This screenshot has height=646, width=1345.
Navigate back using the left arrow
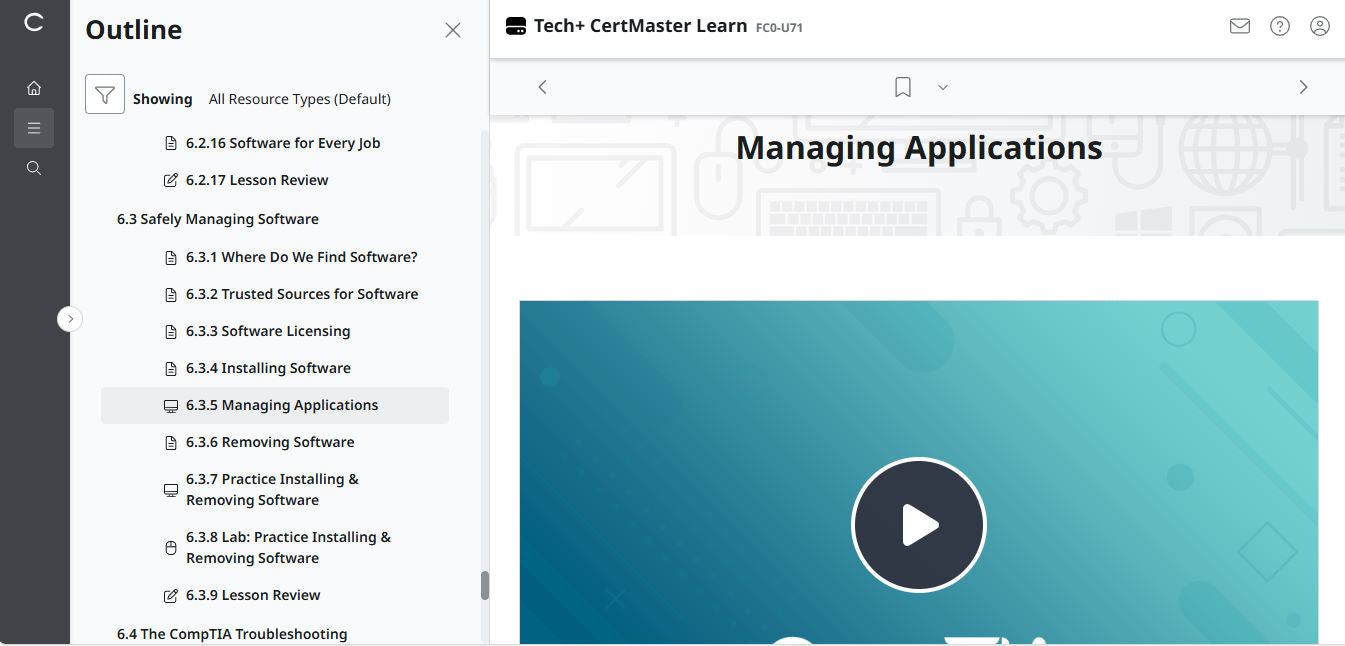pyautogui.click(x=542, y=87)
